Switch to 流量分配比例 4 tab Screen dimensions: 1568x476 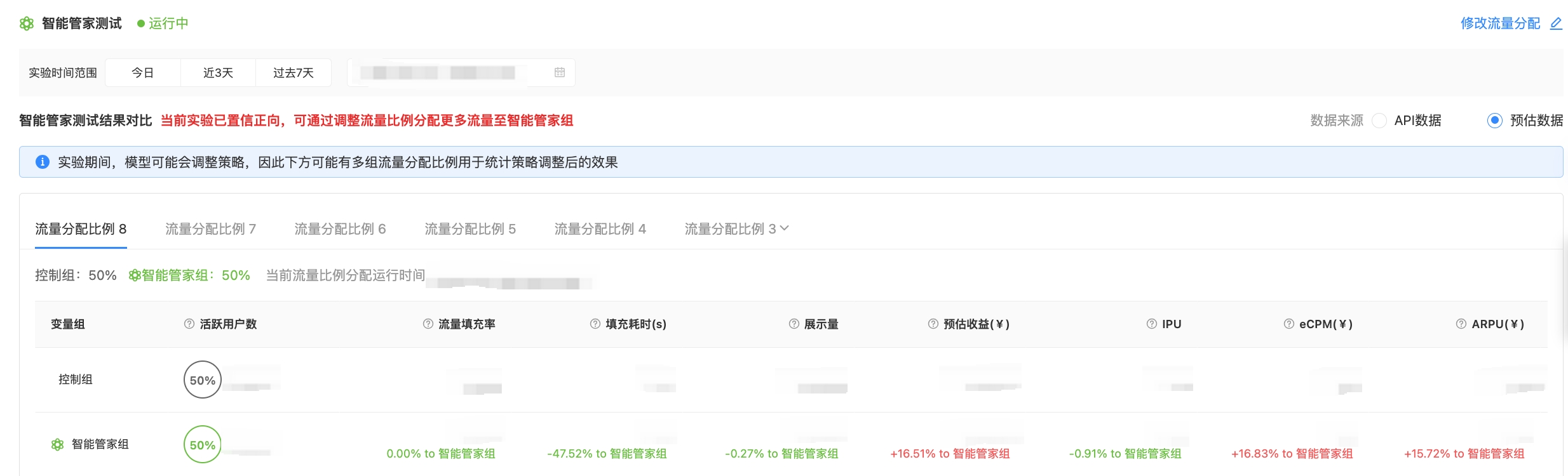(x=600, y=229)
